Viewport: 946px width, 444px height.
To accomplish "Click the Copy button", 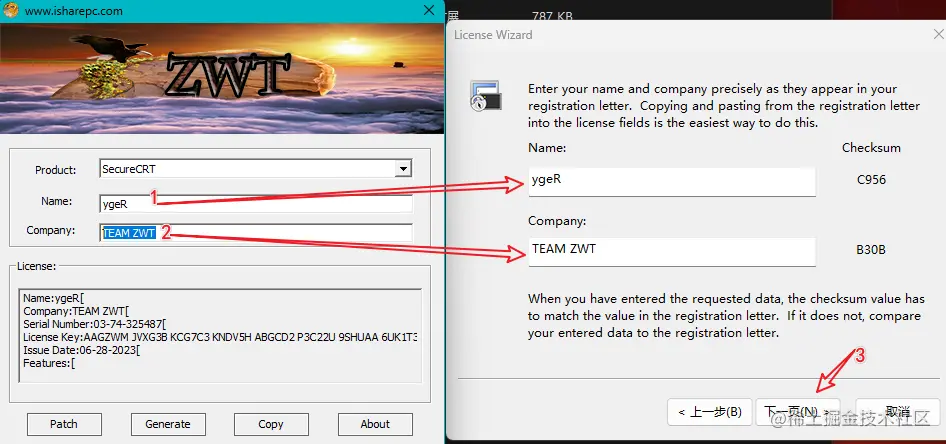I will click(x=271, y=424).
